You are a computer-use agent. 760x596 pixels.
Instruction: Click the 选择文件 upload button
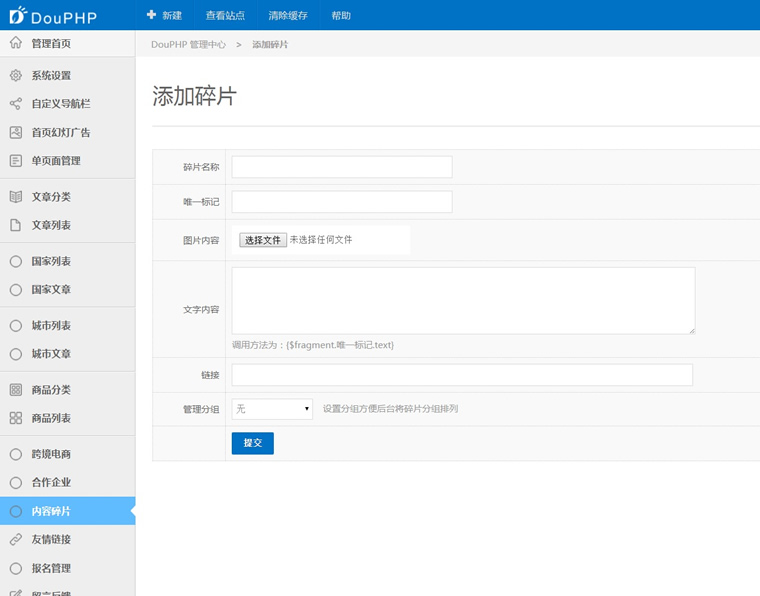pos(263,240)
